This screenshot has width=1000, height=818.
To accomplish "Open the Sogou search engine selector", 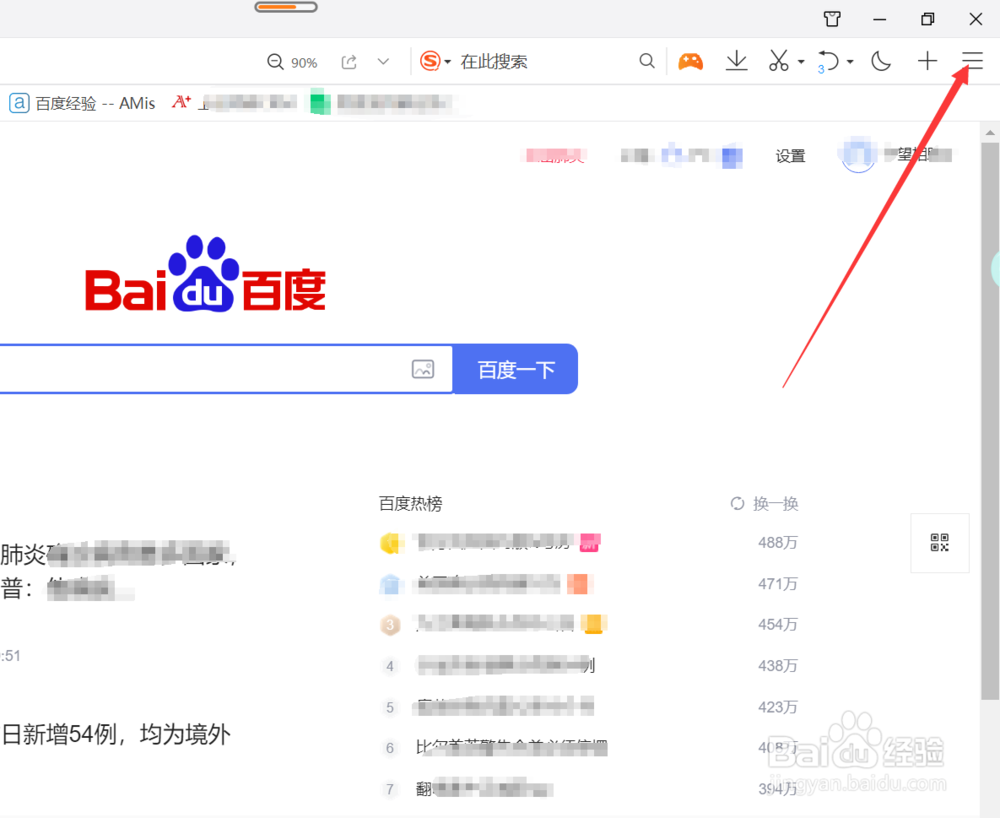I will tap(435, 61).
